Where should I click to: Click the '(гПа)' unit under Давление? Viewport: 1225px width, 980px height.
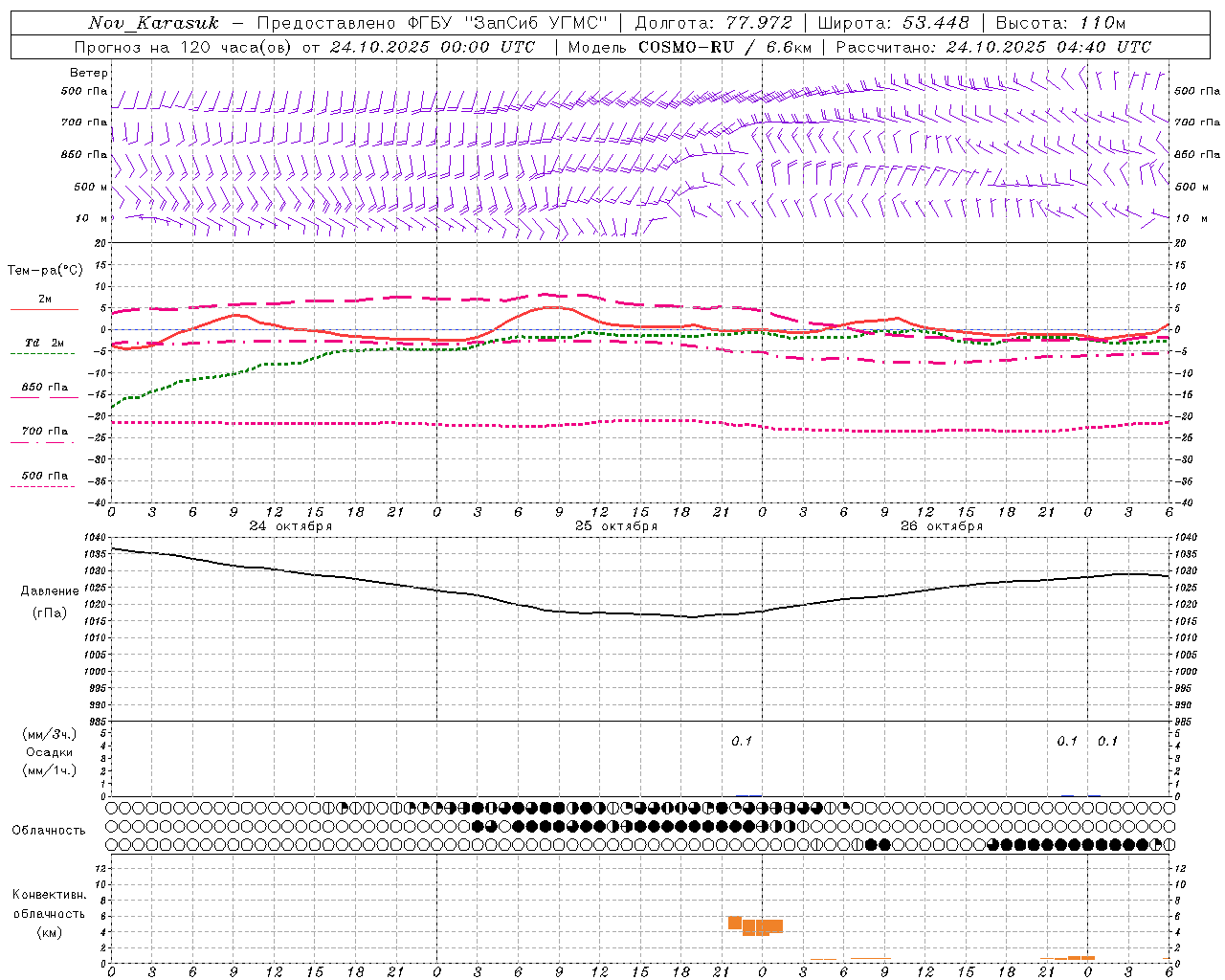tap(50, 613)
